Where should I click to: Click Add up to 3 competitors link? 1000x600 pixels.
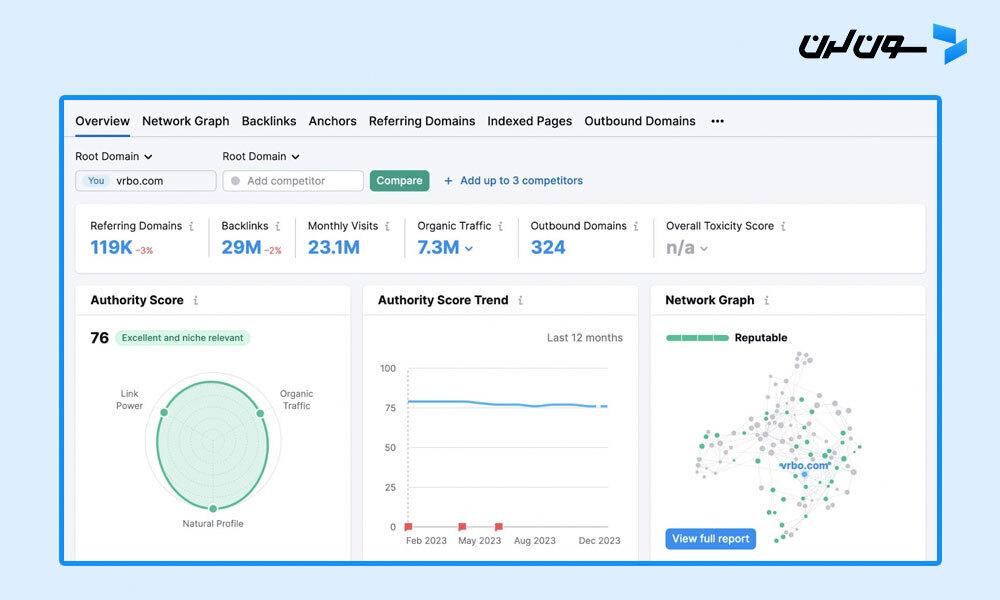tap(522, 181)
